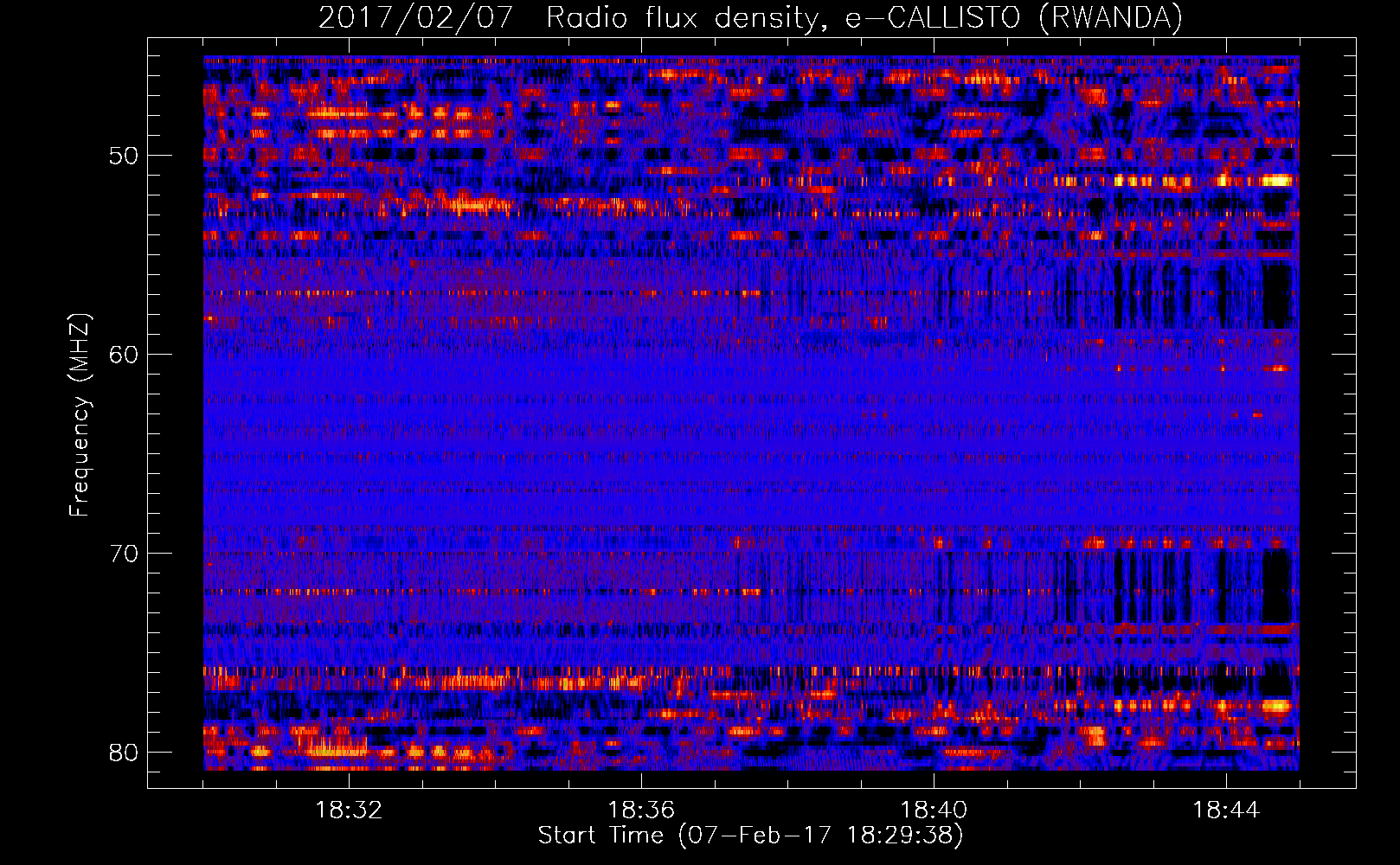
Task: Click the Start Time x-axis label
Action: coord(750,836)
